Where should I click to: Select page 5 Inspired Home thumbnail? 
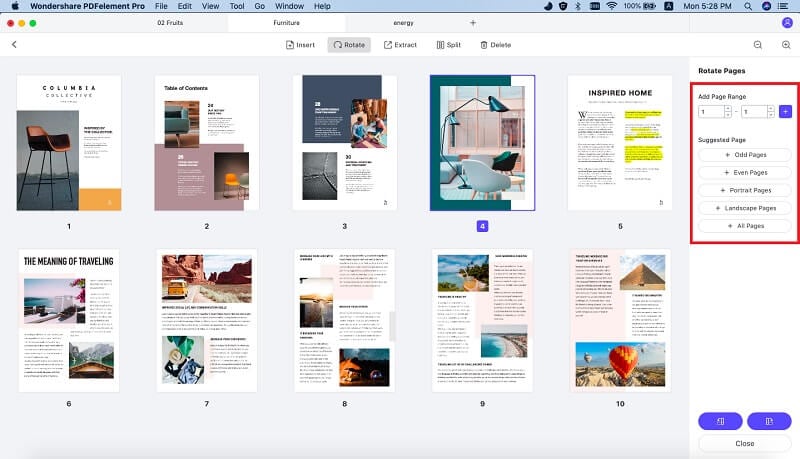click(620, 143)
